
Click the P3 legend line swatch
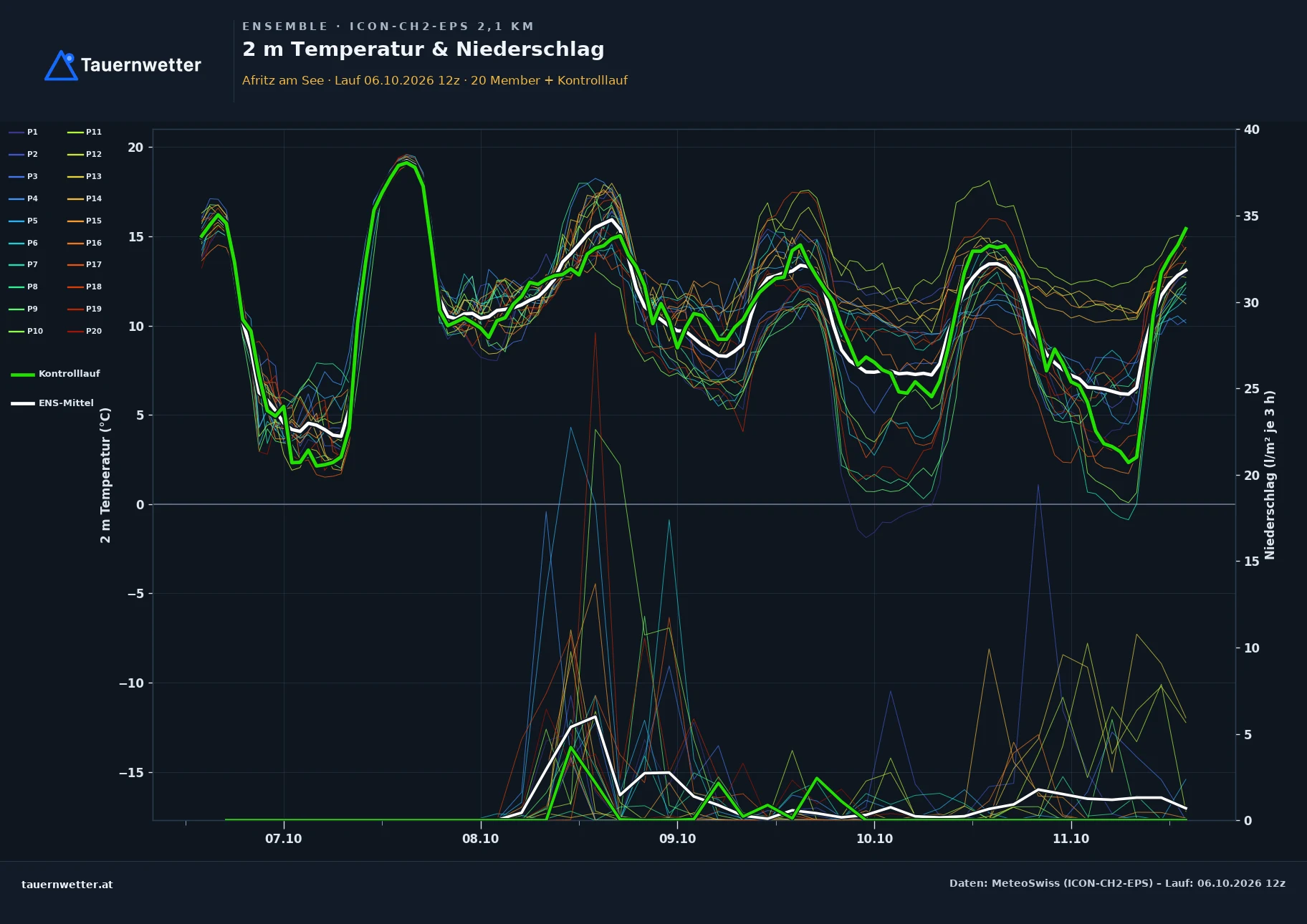click(16, 176)
